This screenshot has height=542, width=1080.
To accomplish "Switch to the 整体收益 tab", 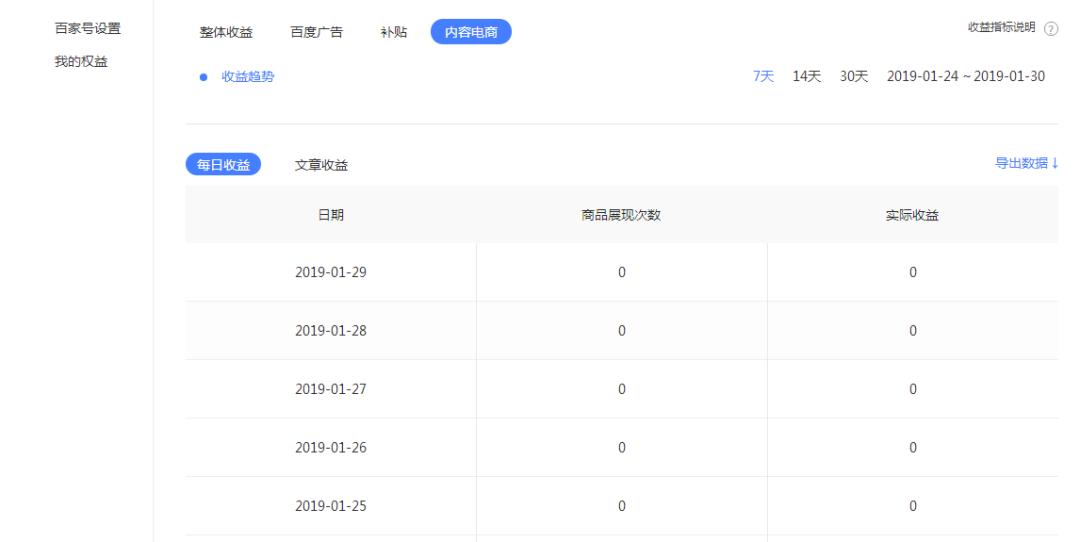I will 226,32.
